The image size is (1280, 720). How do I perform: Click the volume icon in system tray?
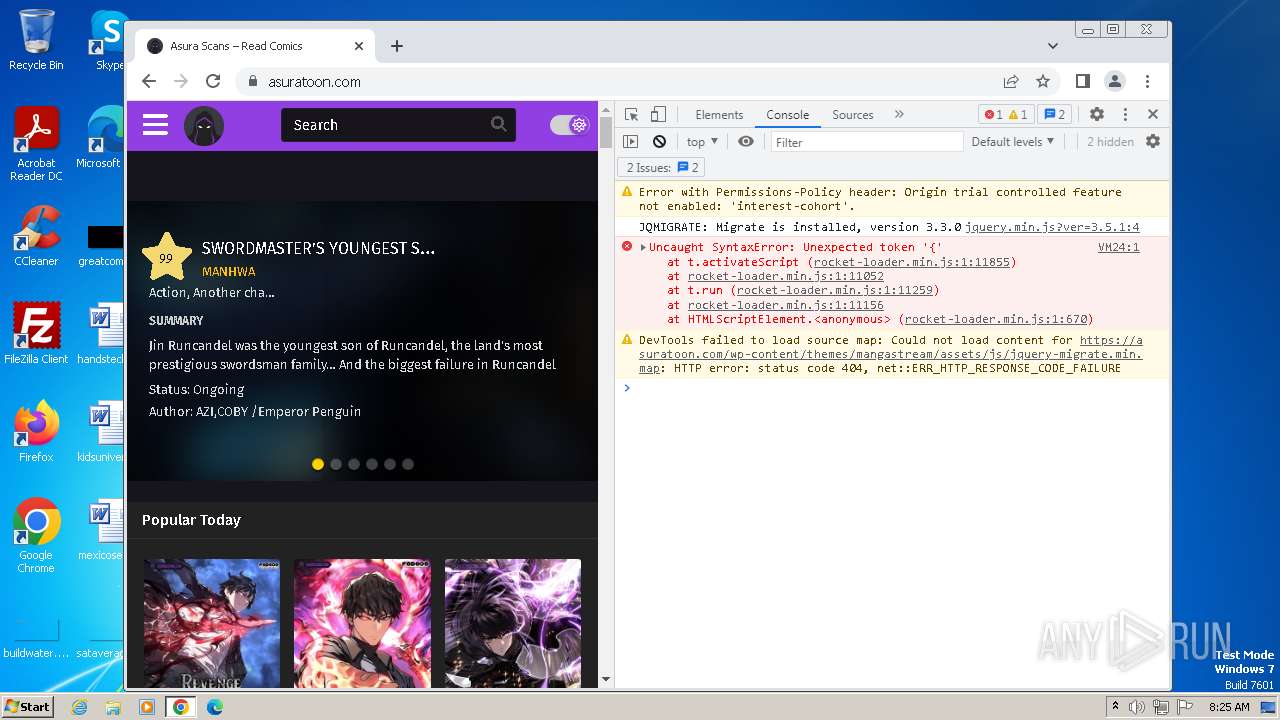tap(1137, 707)
